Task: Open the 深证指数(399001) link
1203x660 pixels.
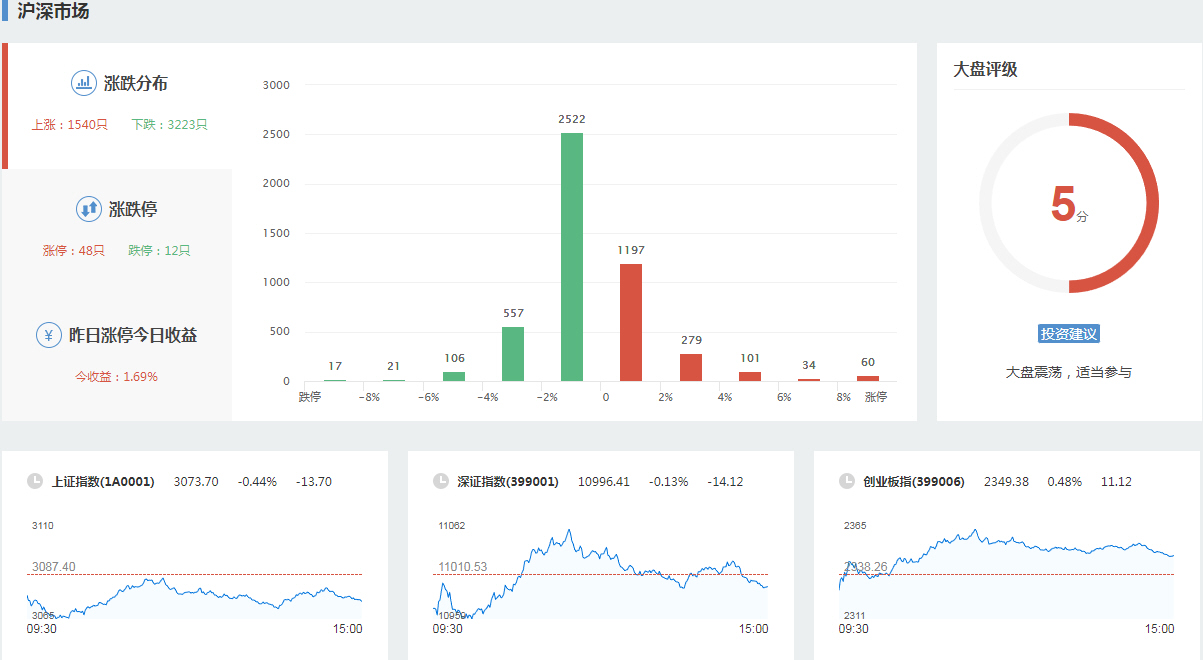Action: 508,481
